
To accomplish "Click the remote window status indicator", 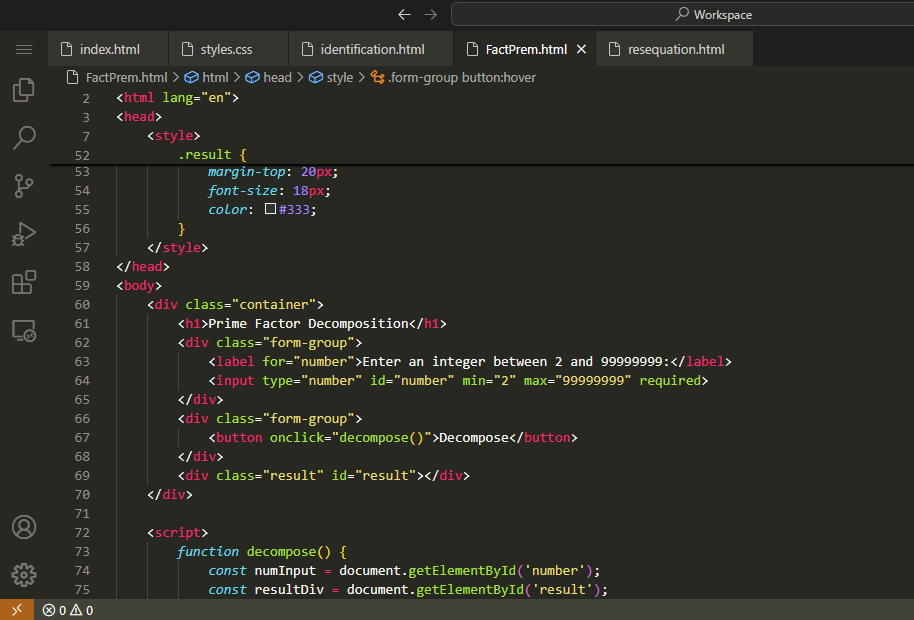I will [x=16, y=610].
